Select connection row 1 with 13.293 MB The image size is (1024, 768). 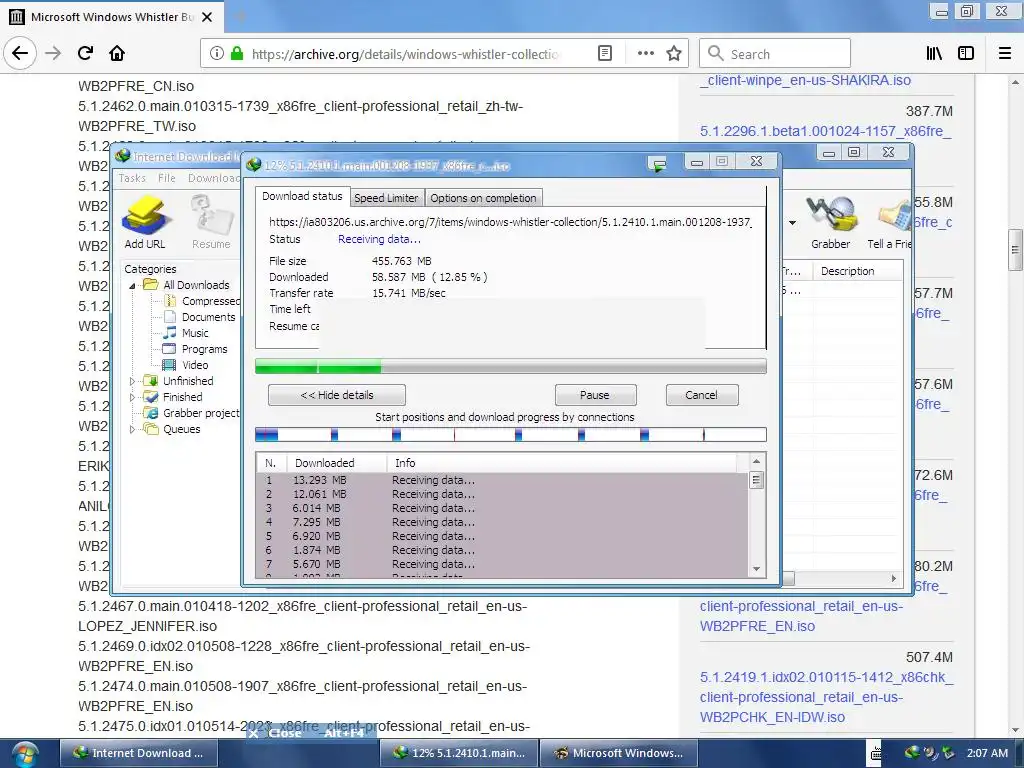pyautogui.click(x=502, y=480)
